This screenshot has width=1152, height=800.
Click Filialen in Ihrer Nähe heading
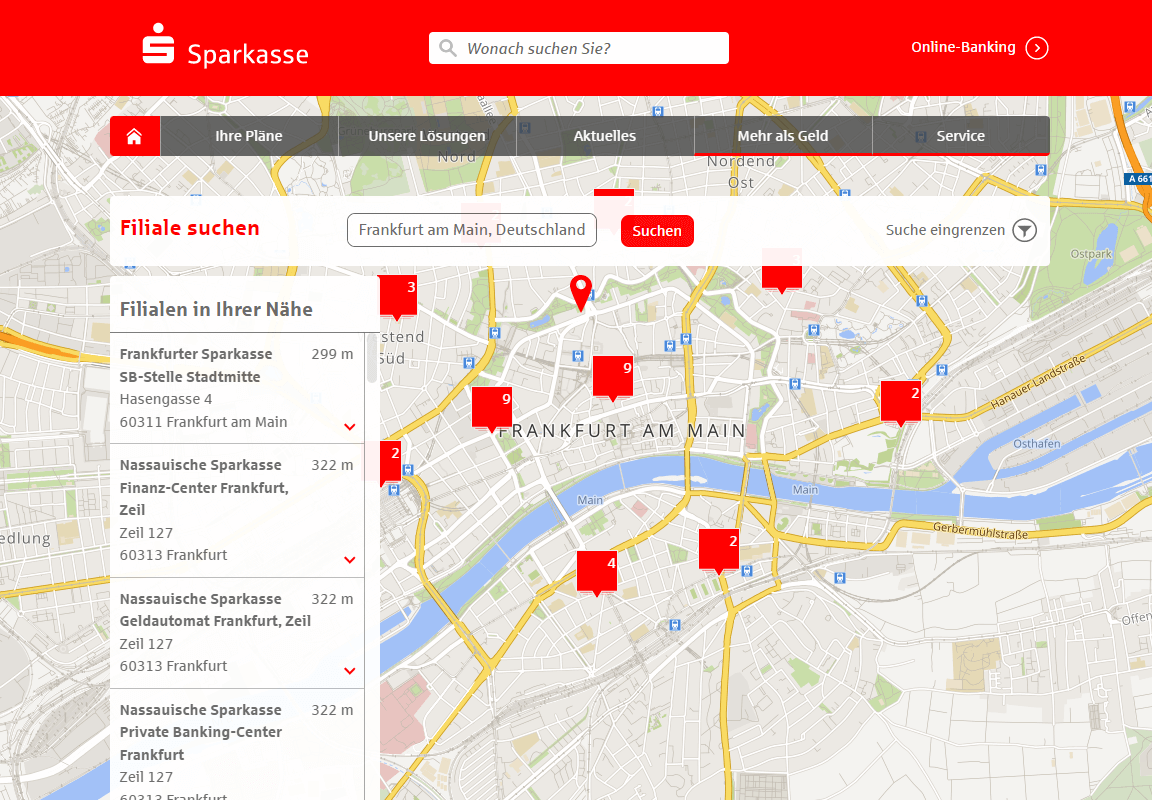pos(216,309)
